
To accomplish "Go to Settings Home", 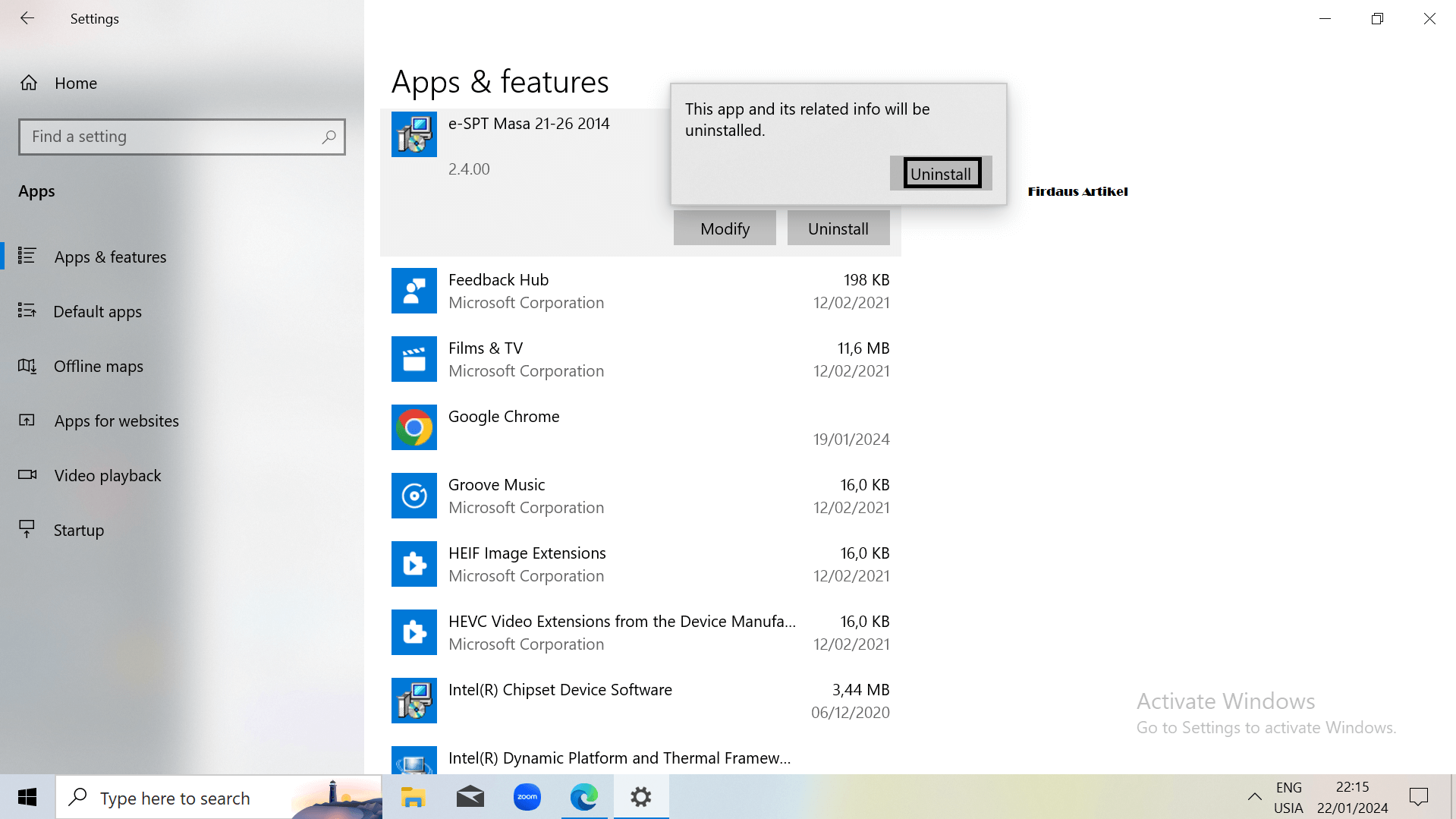I will pyautogui.click(x=76, y=83).
